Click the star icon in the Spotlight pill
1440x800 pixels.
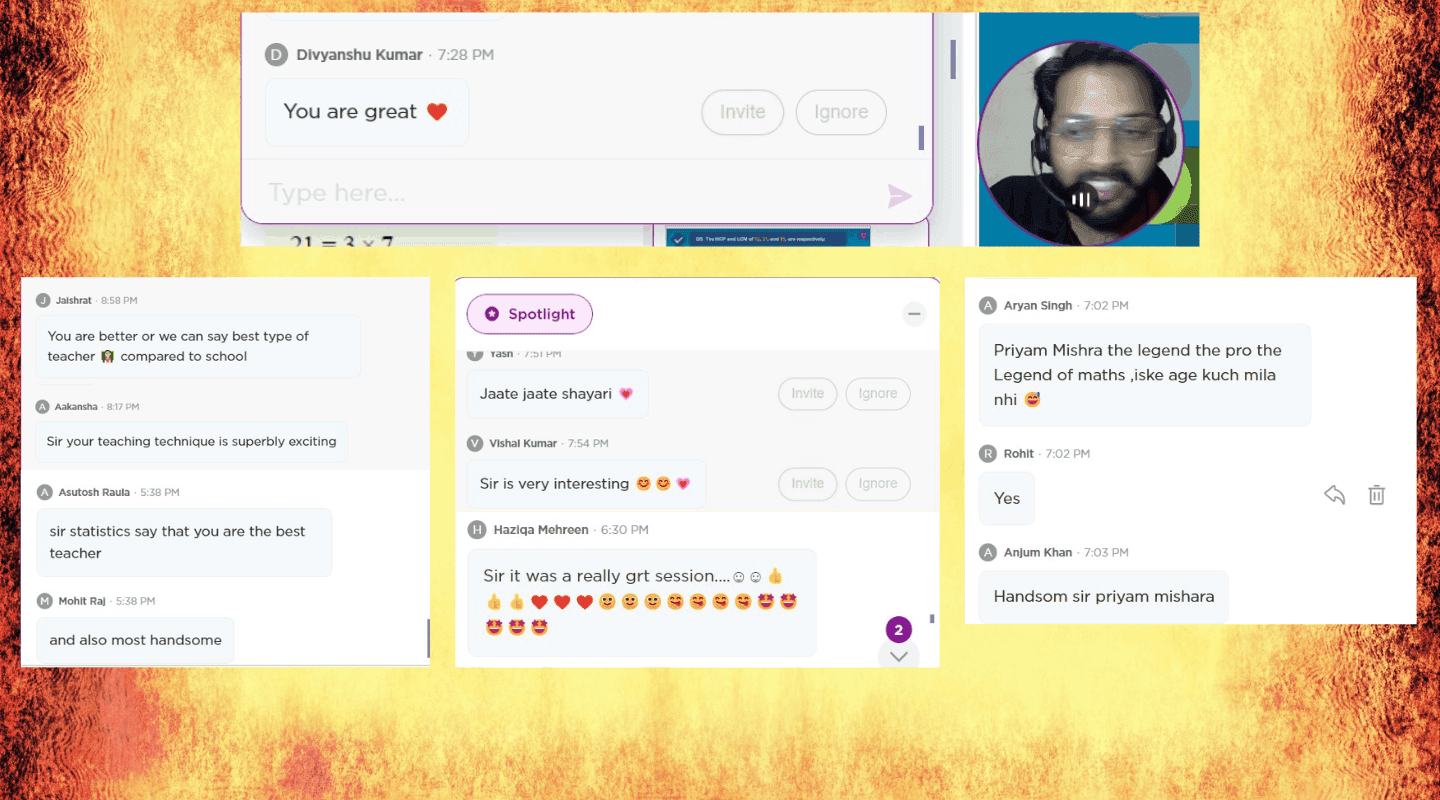pyautogui.click(x=491, y=314)
